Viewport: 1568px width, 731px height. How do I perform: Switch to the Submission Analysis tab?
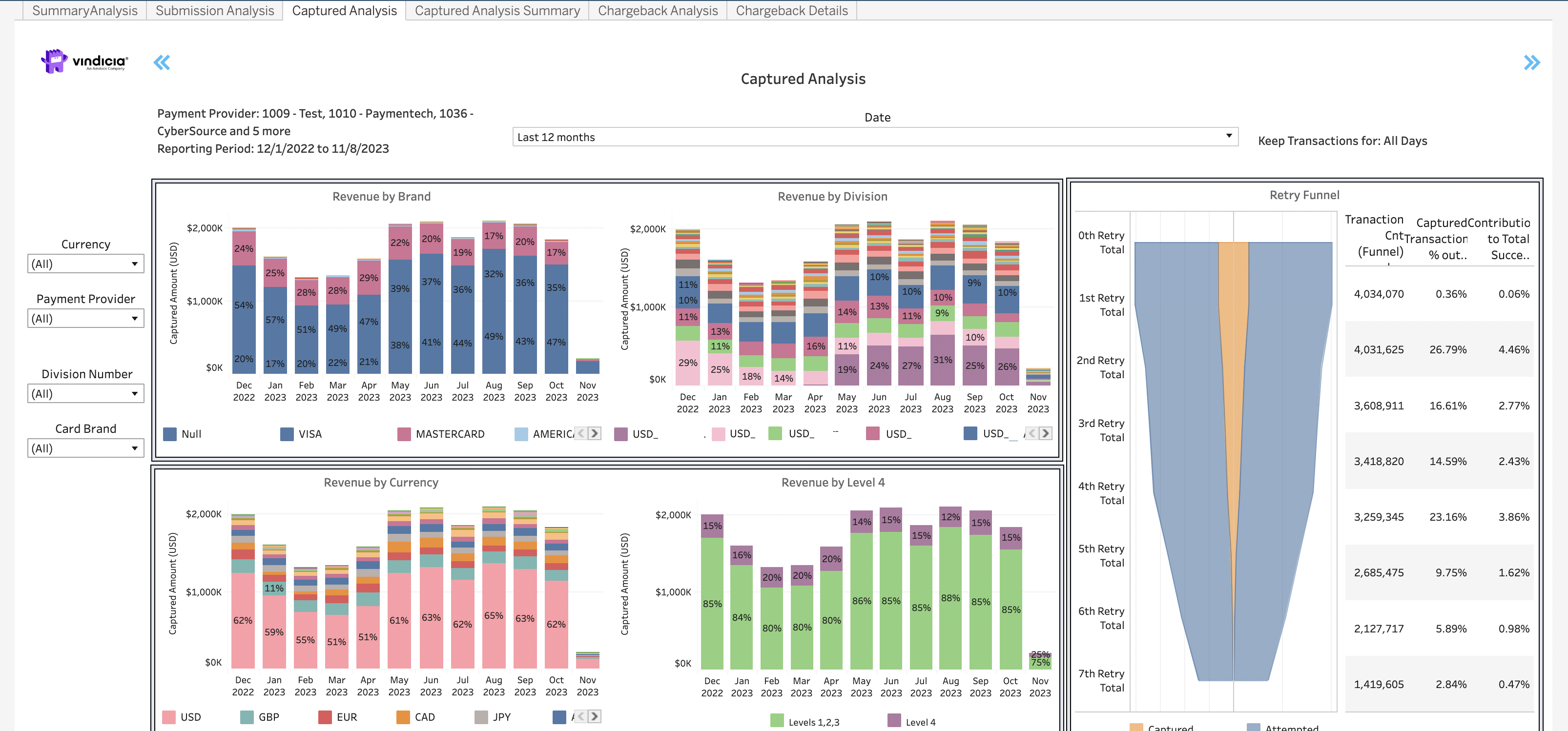pyautogui.click(x=215, y=10)
